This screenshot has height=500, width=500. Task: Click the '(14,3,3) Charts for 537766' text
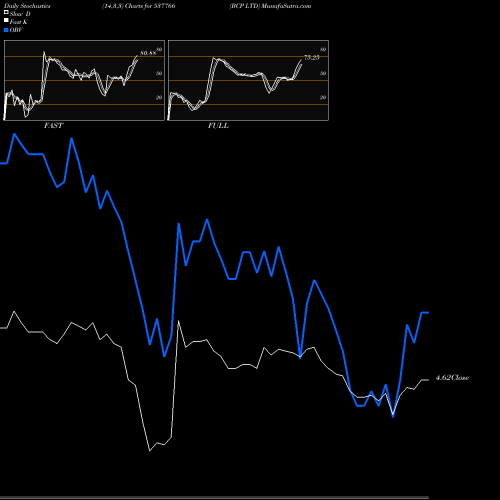(139, 6)
